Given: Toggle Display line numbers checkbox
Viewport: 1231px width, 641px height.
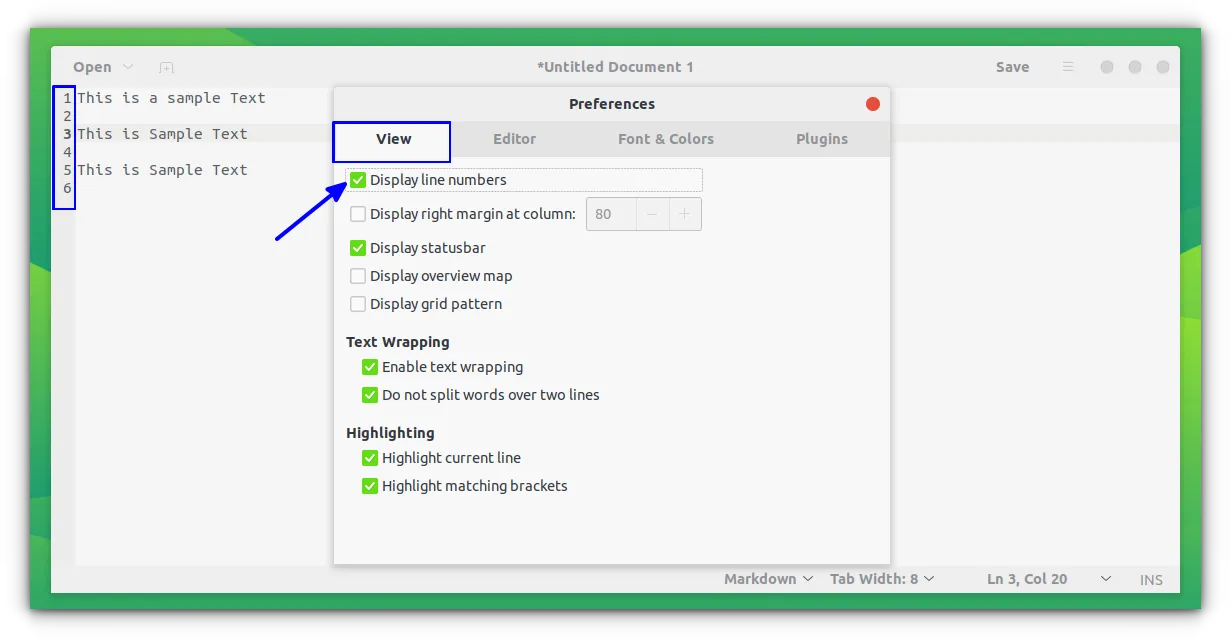Looking at the screenshot, I should tap(358, 180).
